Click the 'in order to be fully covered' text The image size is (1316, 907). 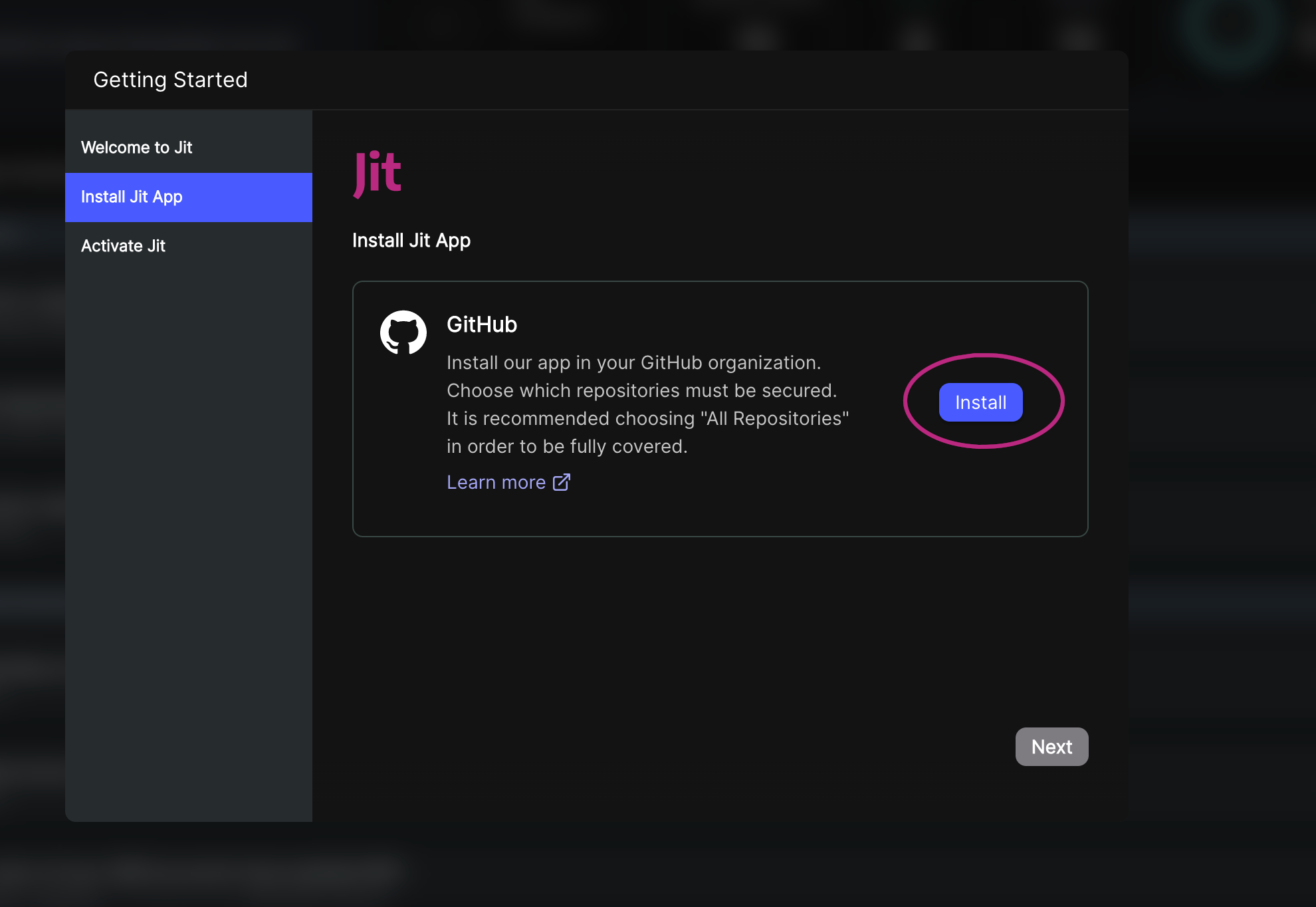pos(566,446)
